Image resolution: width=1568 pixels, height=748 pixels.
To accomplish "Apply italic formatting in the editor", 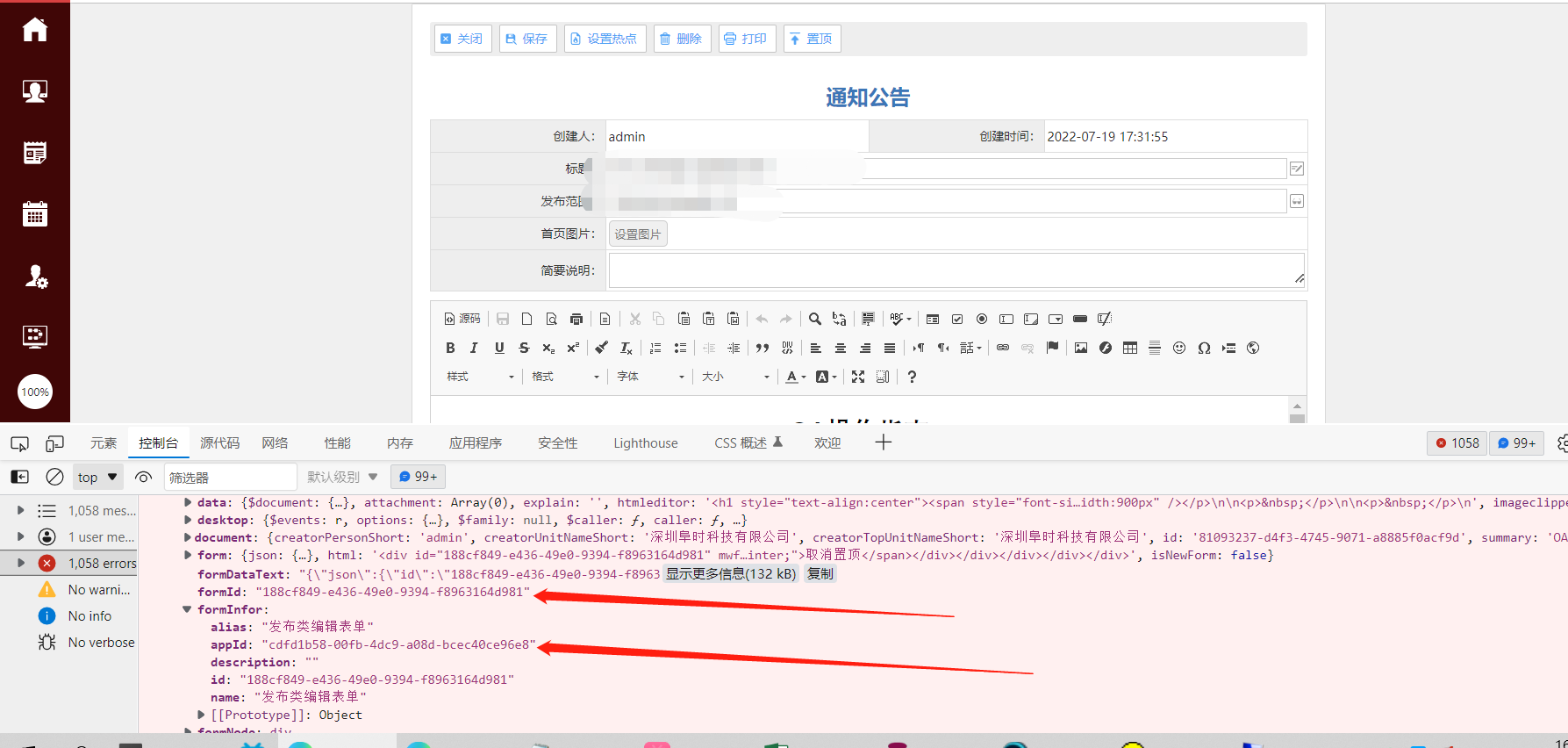I will (x=474, y=348).
